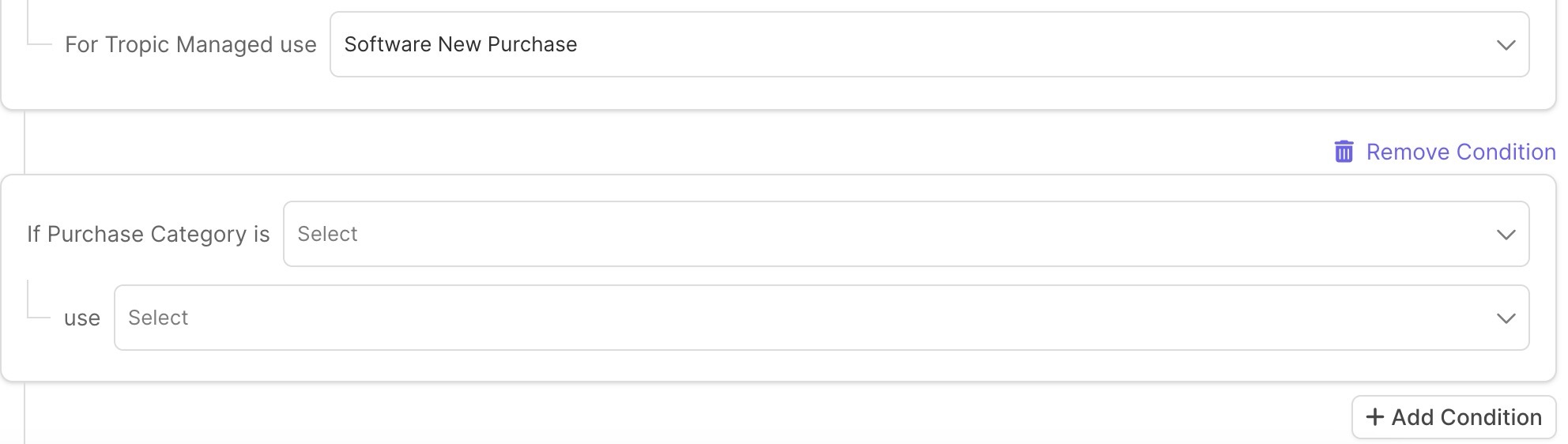Click the chevron arrow in the 'use' field

click(x=1506, y=318)
